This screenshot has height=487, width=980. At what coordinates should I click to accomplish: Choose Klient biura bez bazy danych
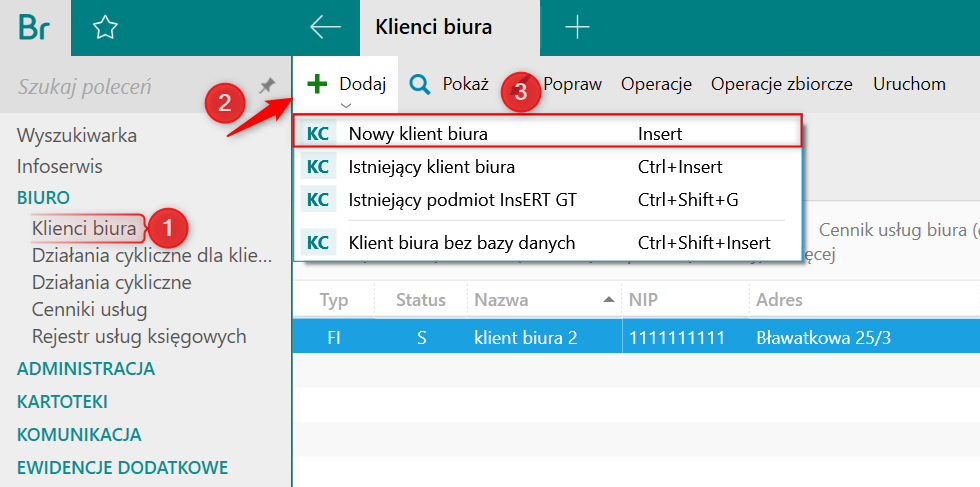(x=548, y=242)
